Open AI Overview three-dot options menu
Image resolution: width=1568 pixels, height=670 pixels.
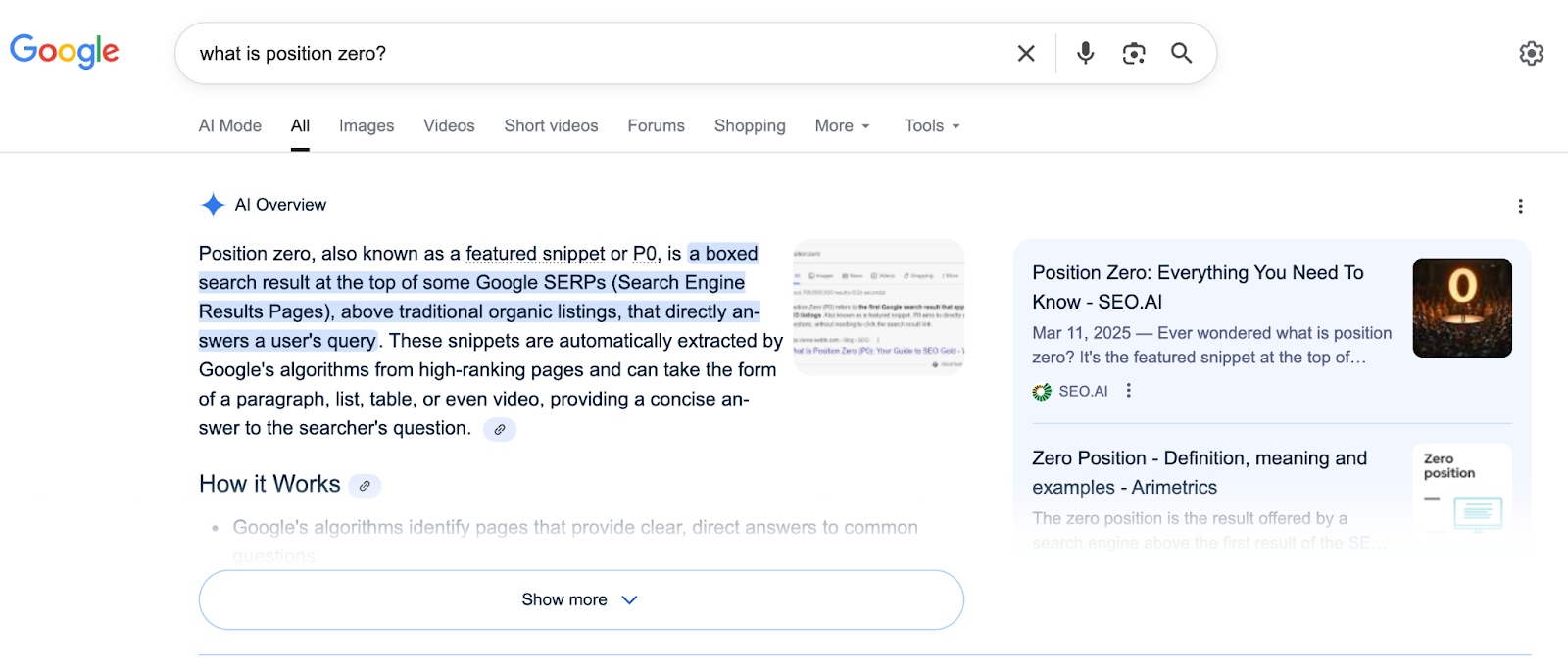[x=1520, y=206]
